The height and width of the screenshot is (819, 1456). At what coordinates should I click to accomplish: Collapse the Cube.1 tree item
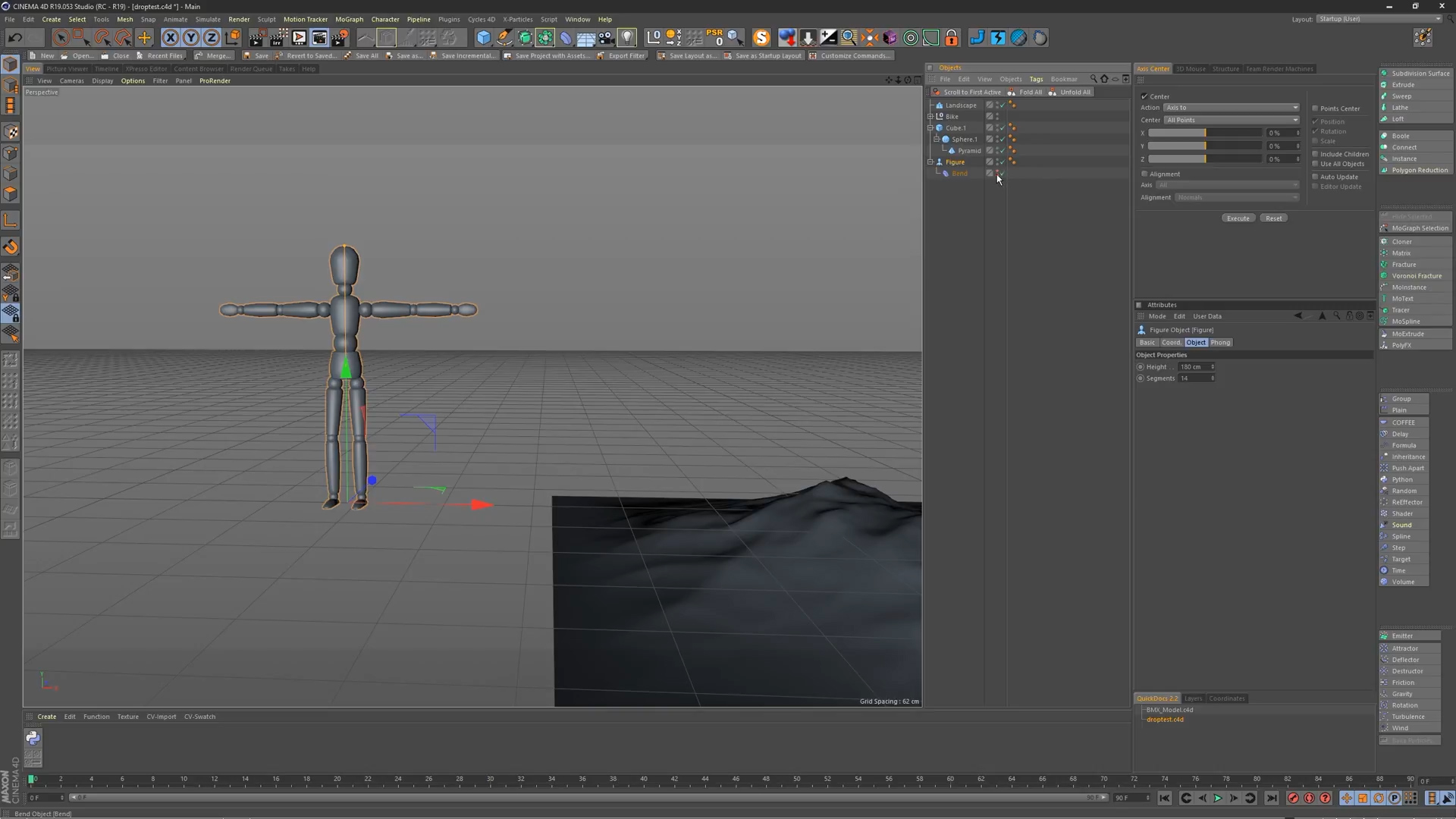point(930,128)
